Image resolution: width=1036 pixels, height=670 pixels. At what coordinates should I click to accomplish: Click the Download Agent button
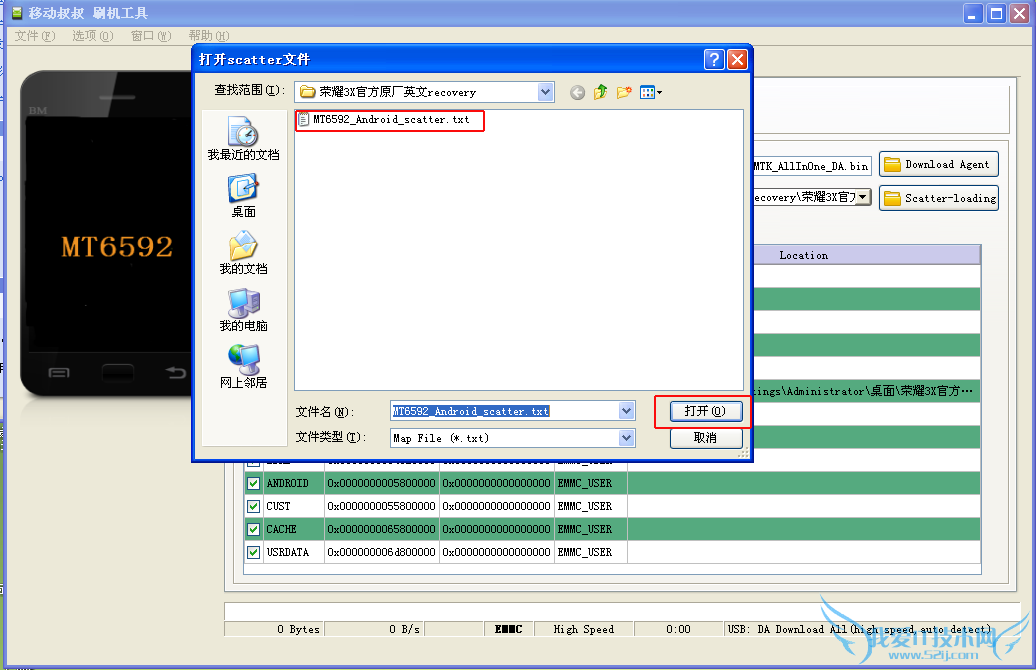coord(938,165)
